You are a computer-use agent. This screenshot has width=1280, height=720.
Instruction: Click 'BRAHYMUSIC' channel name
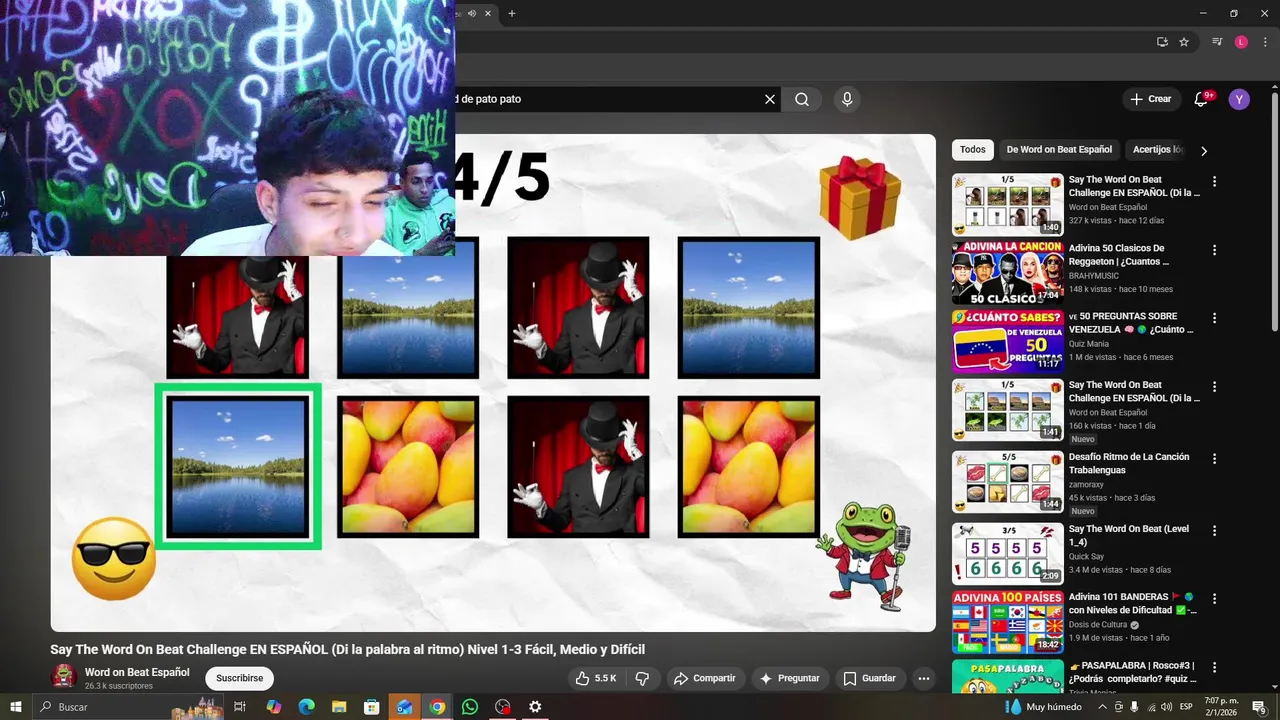(1099, 275)
